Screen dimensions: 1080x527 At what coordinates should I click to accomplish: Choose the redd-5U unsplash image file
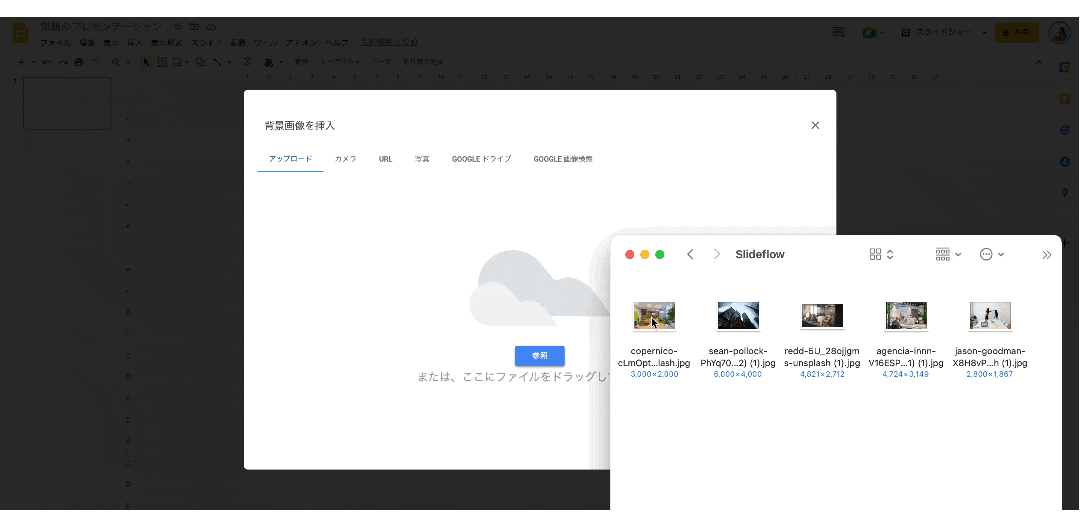[822, 316]
